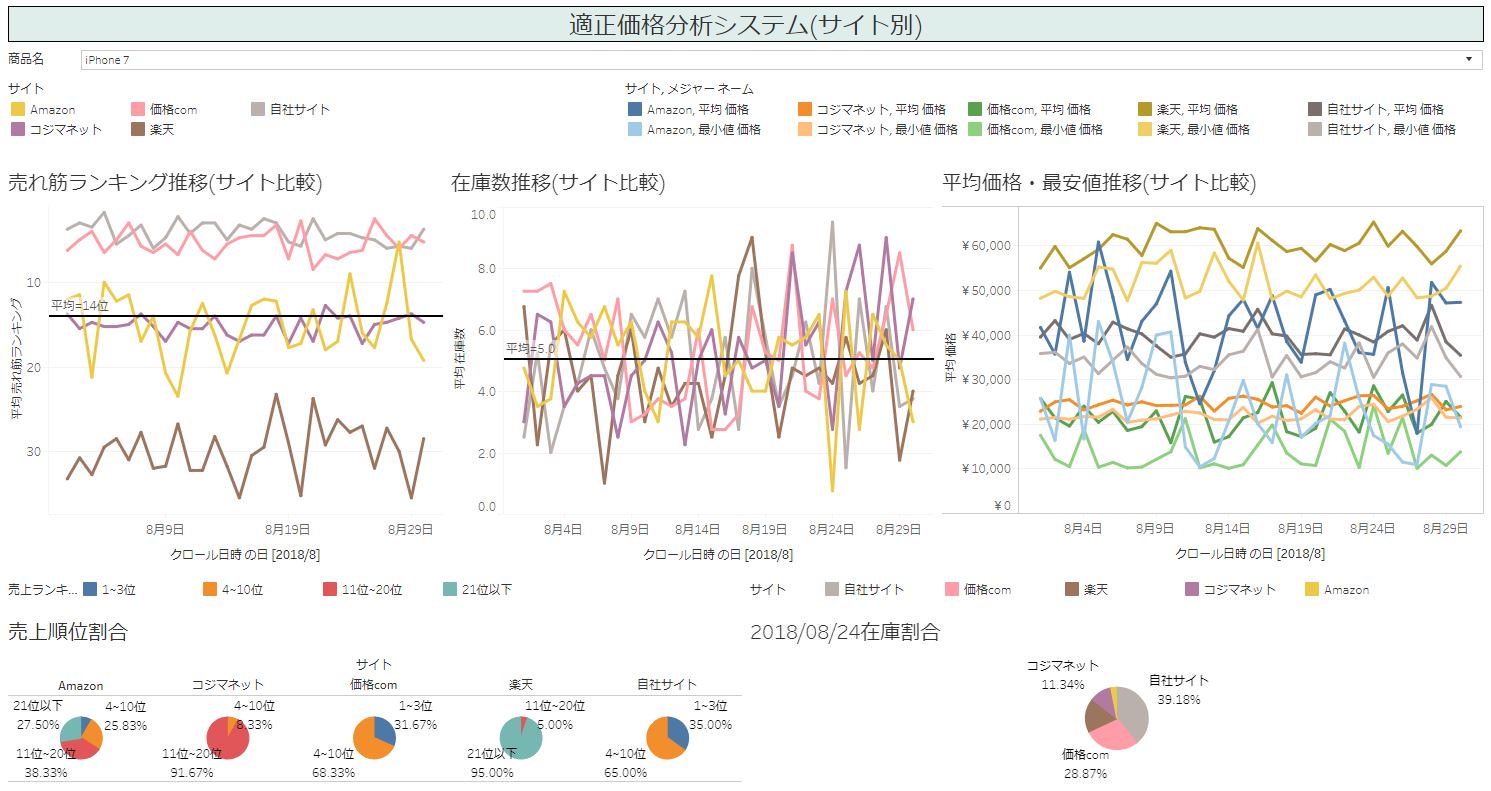
Task: Click the Amazon, 最小値 価格 legend entry
Action: [694, 129]
